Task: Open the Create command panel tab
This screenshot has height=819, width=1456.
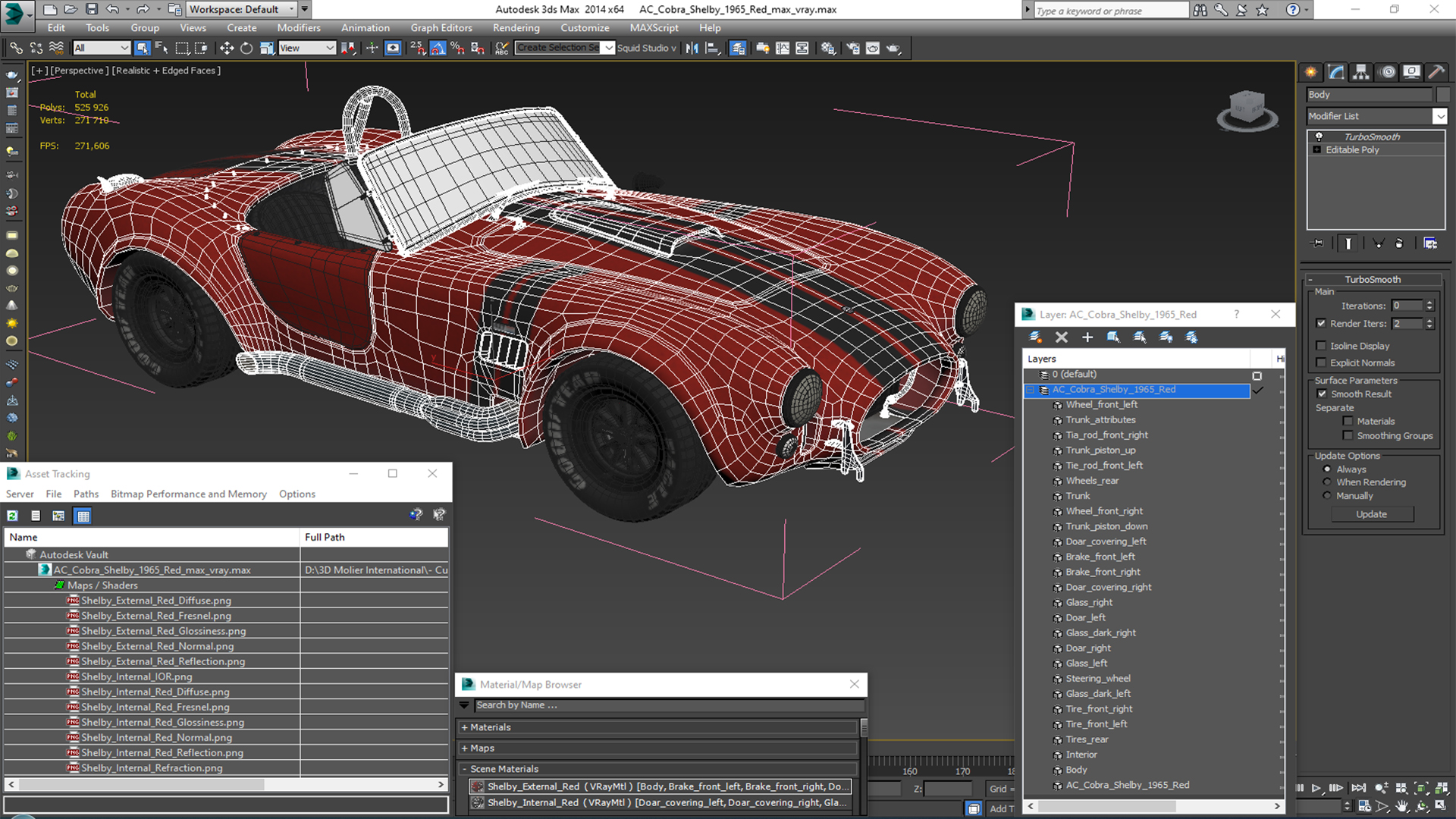Action: click(1310, 72)
